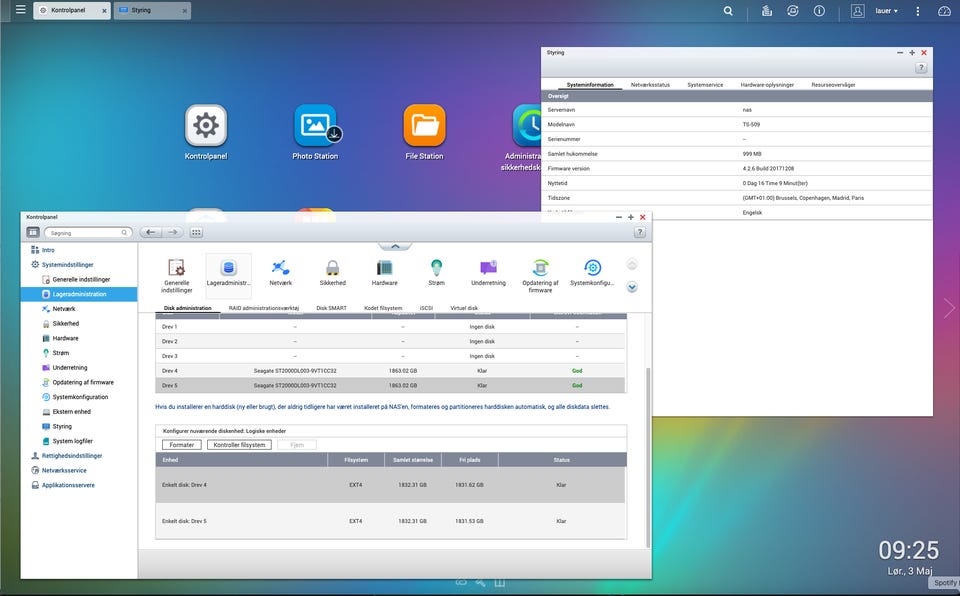
Task: Open Sikkerhed padlock icon in the ribbon
Action: click(332, 268)
